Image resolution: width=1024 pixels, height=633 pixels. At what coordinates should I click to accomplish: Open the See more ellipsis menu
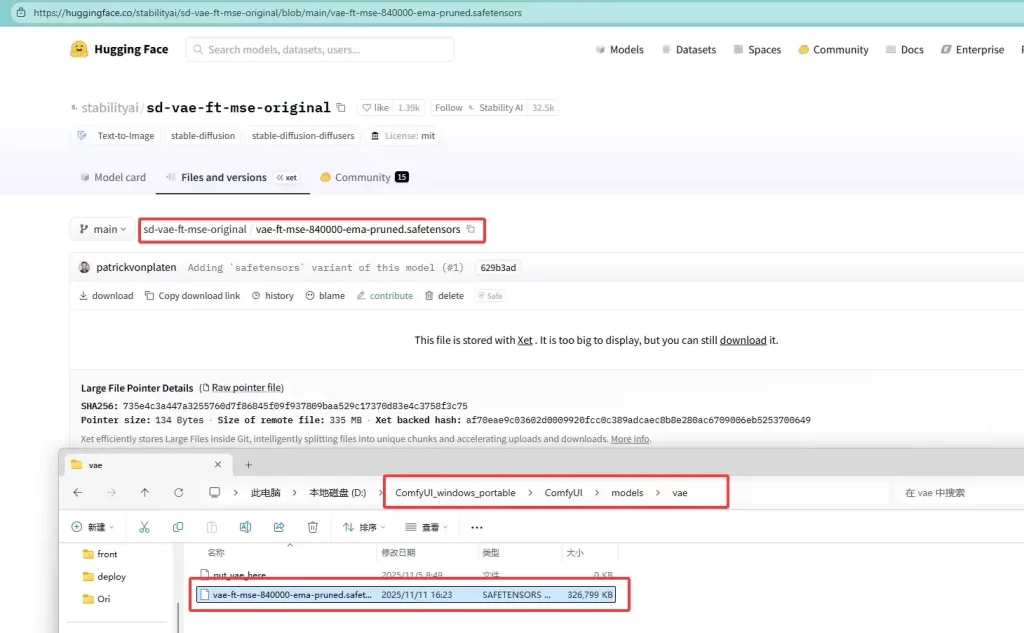(x=477, y=527)
